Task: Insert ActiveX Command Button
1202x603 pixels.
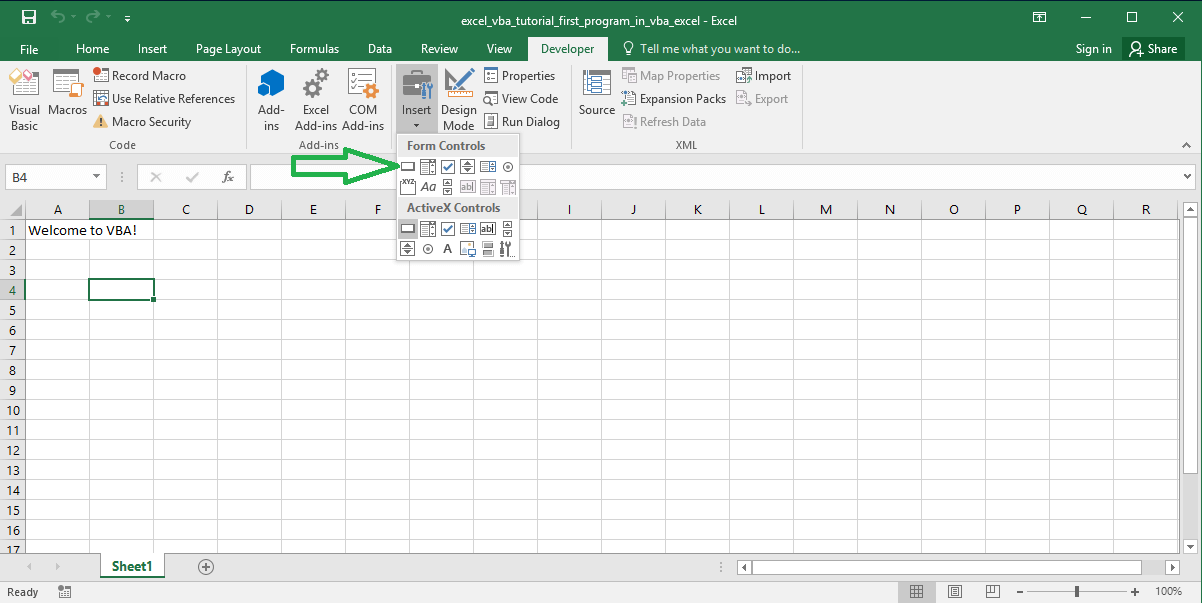Action: pos(408,229)
